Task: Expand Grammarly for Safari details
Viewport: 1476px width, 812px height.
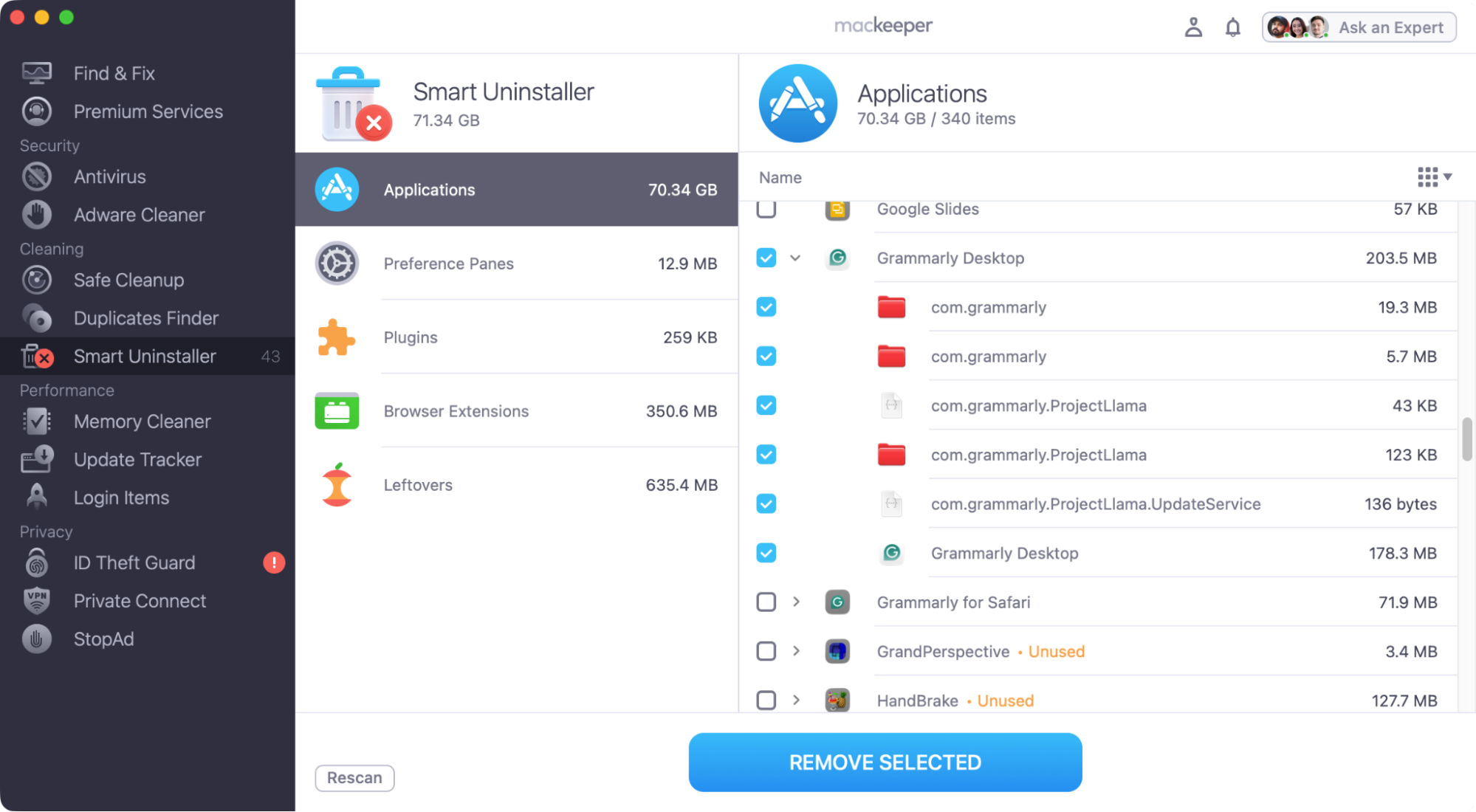Action: tap(795, 602)
